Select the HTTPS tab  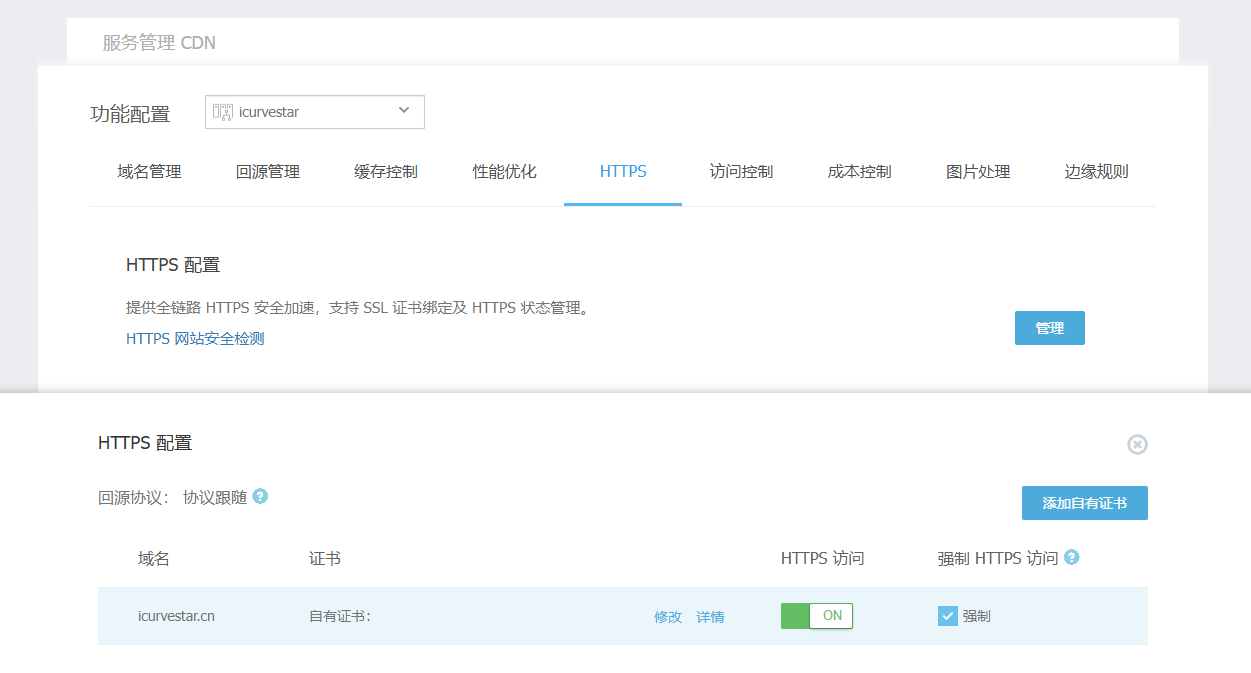tap(623, 172)
